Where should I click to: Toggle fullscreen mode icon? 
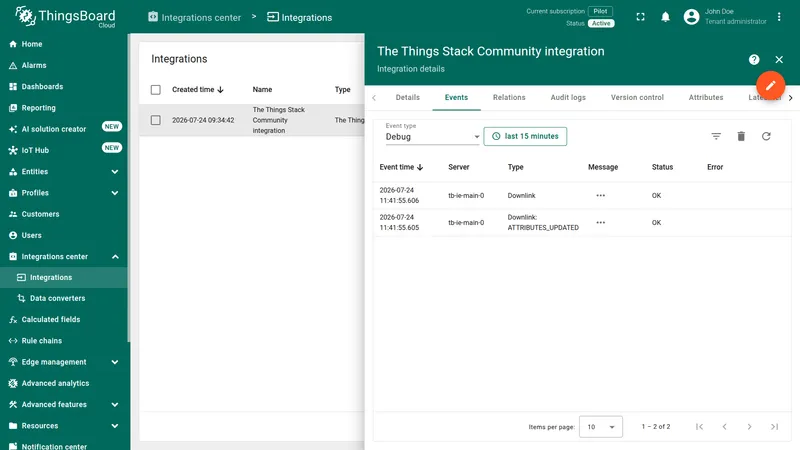coord(640,17)
